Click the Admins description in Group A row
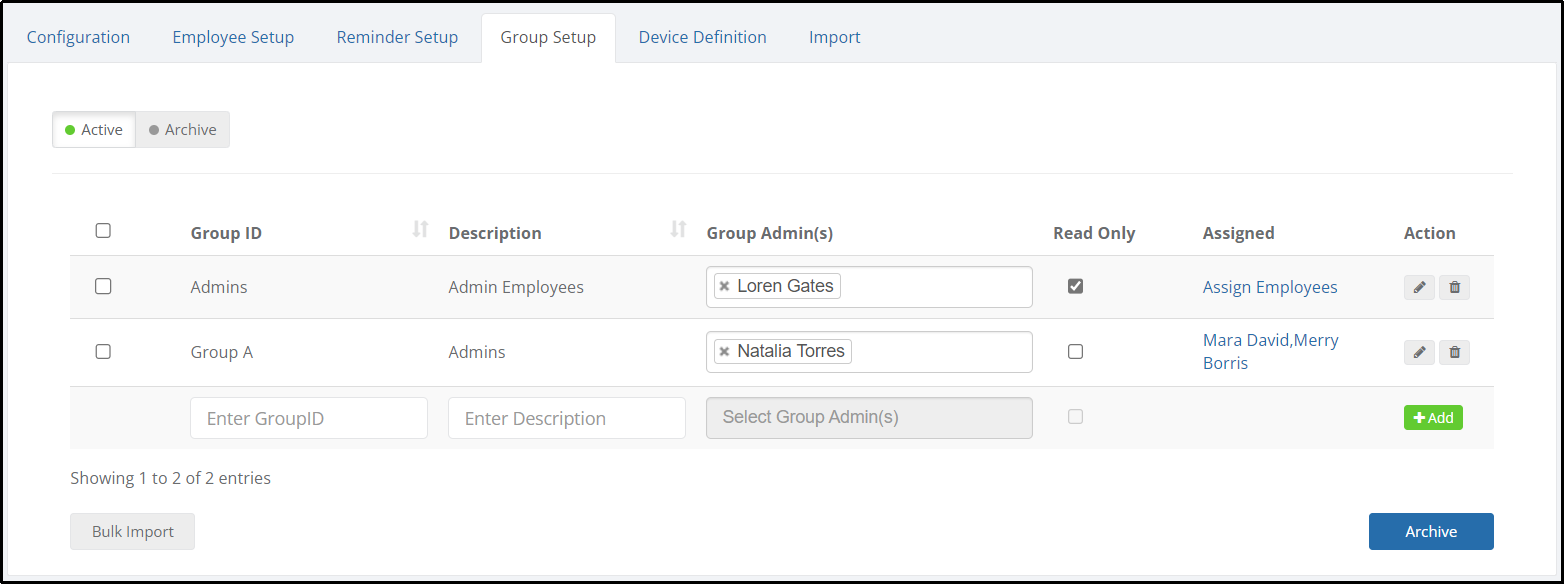Image resolution: width=1565 pixels, height=585 pixels. click(477, 352)
